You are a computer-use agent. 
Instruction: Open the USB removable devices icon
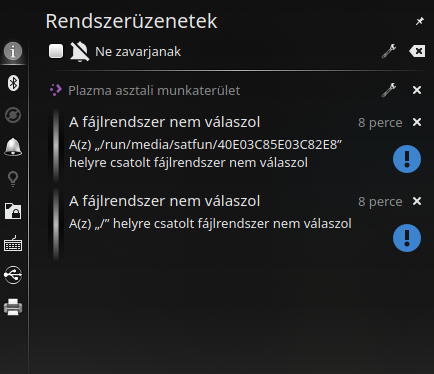[13, 275]
